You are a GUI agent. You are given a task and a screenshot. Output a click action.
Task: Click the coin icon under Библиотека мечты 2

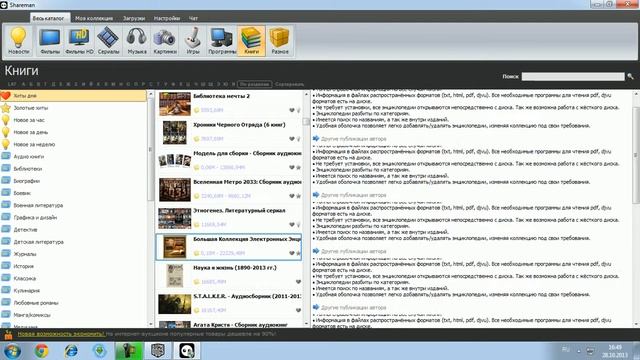pos(196,110)
